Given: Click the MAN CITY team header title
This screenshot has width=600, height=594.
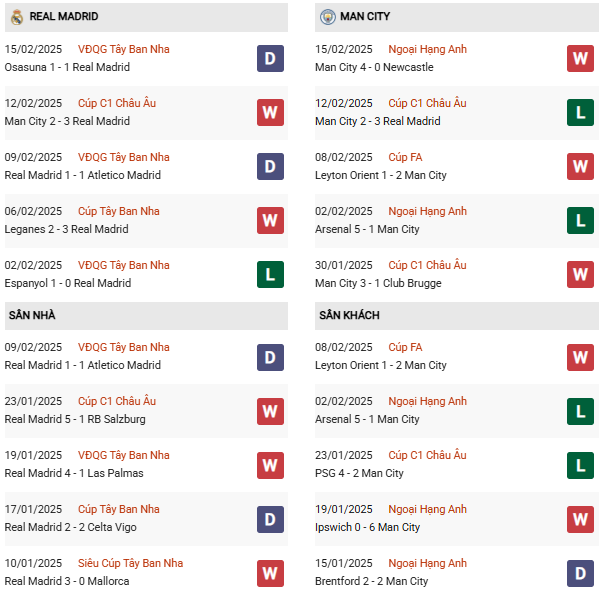Looking at the screenshot, I should [x=365, y=17].
